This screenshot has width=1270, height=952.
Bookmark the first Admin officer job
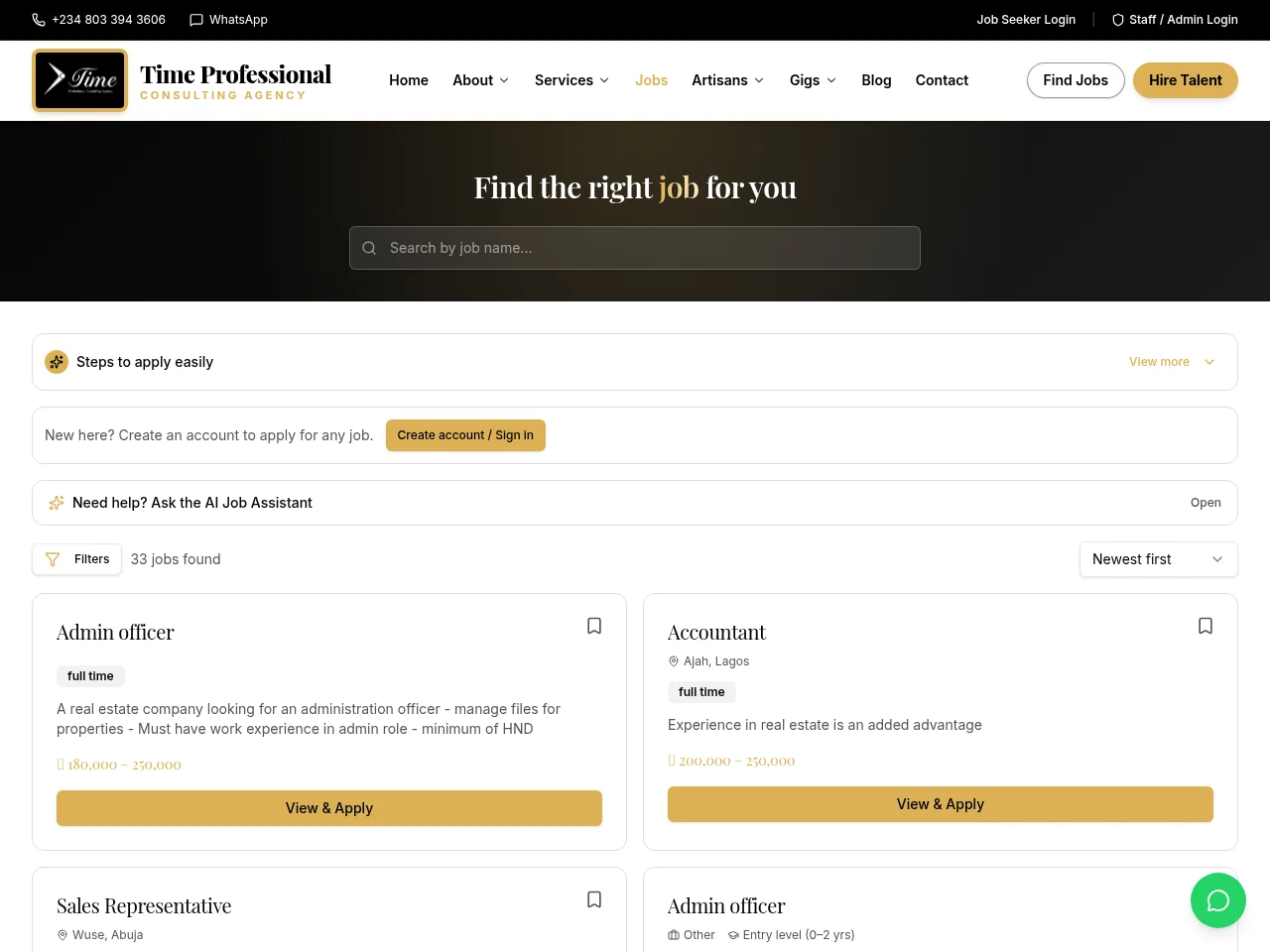pyautogui.click(x=594, y=626)
